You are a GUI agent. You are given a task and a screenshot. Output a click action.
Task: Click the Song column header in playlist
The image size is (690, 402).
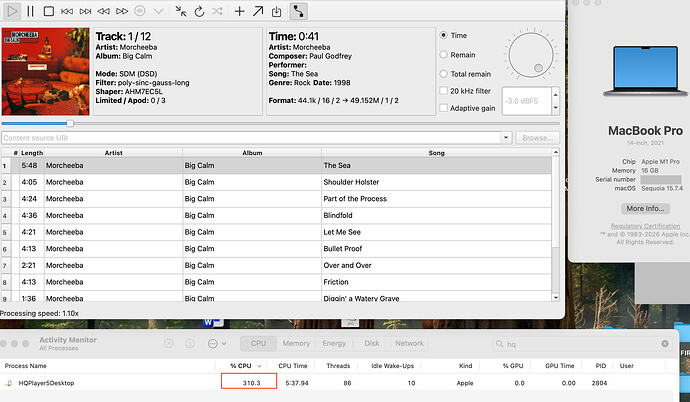[437, 153]
